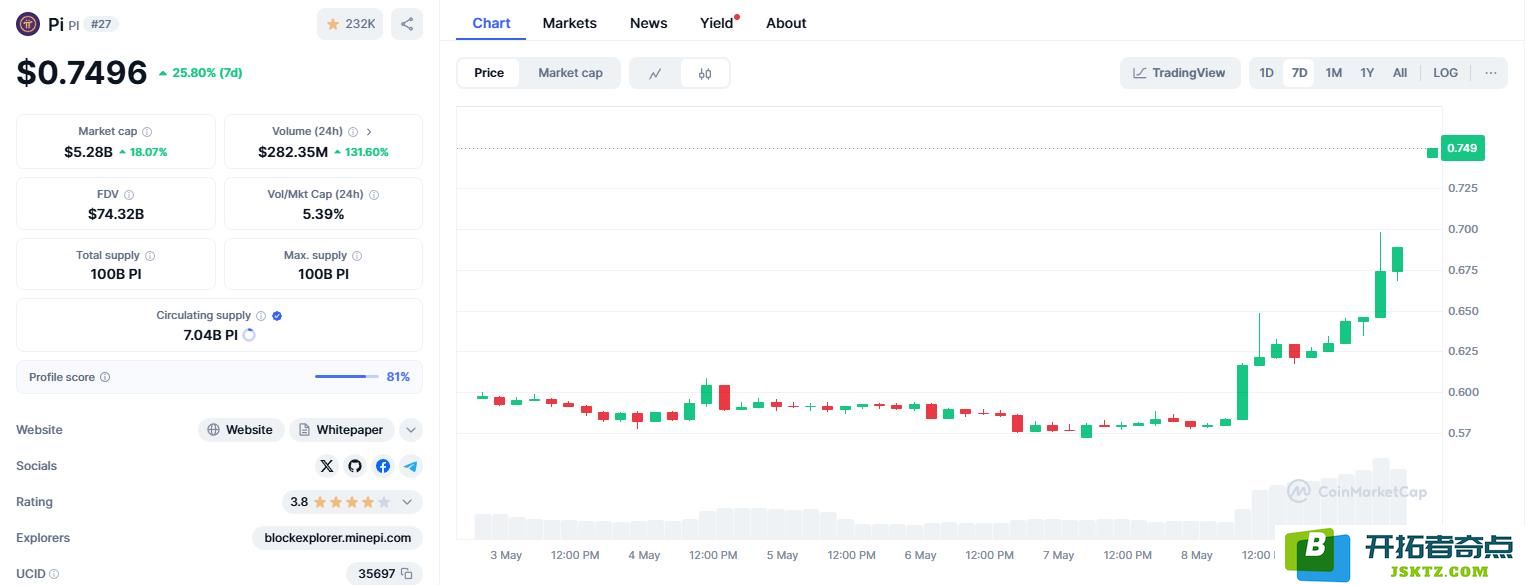This screenshot has height=585, width=1525.
Task: Open TradingView chart button
Action: pyautogui.click(x=1180, y=73)
